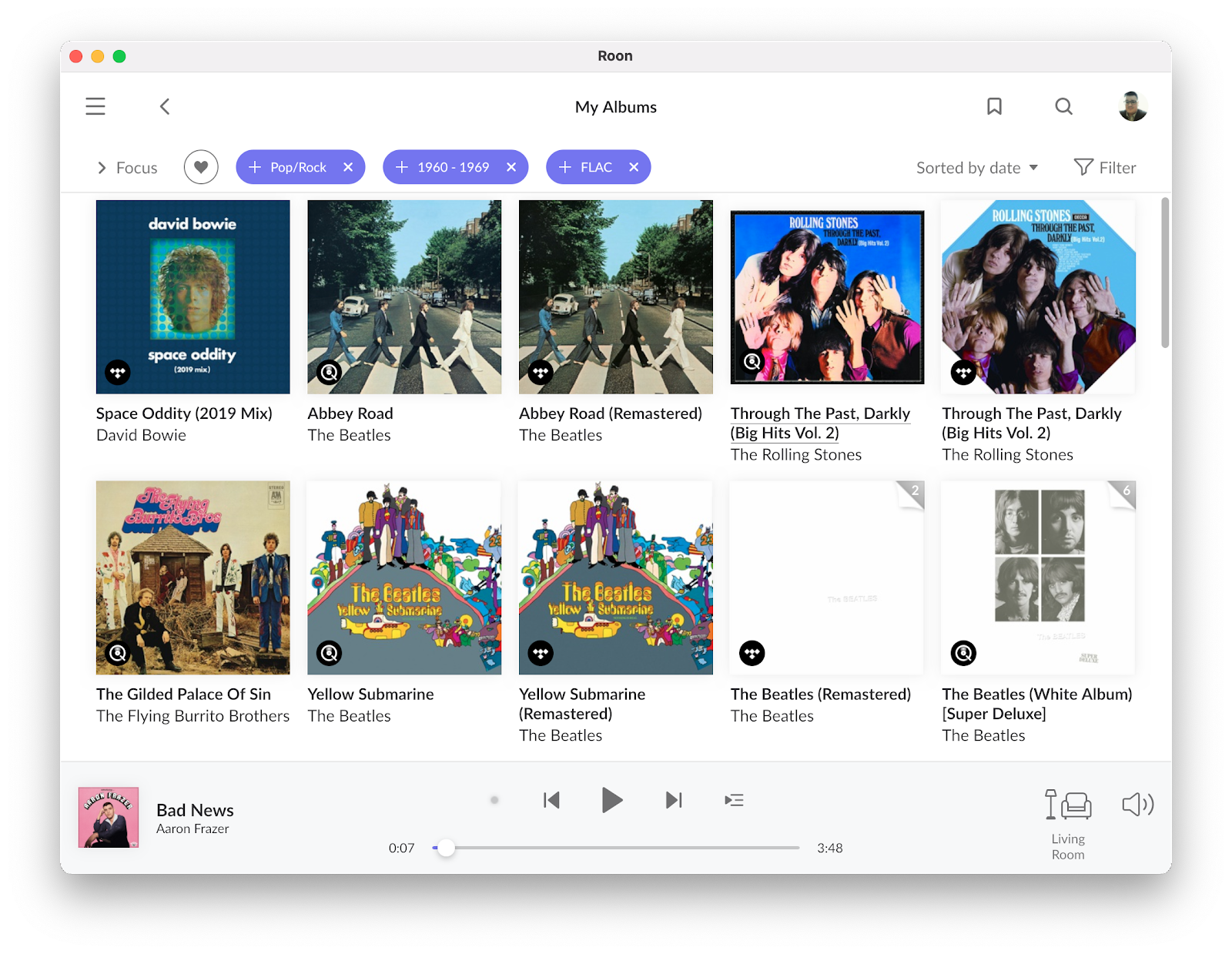Invert the FLAC filter via plus
The image size is (1232, 954).
(565, 167)
